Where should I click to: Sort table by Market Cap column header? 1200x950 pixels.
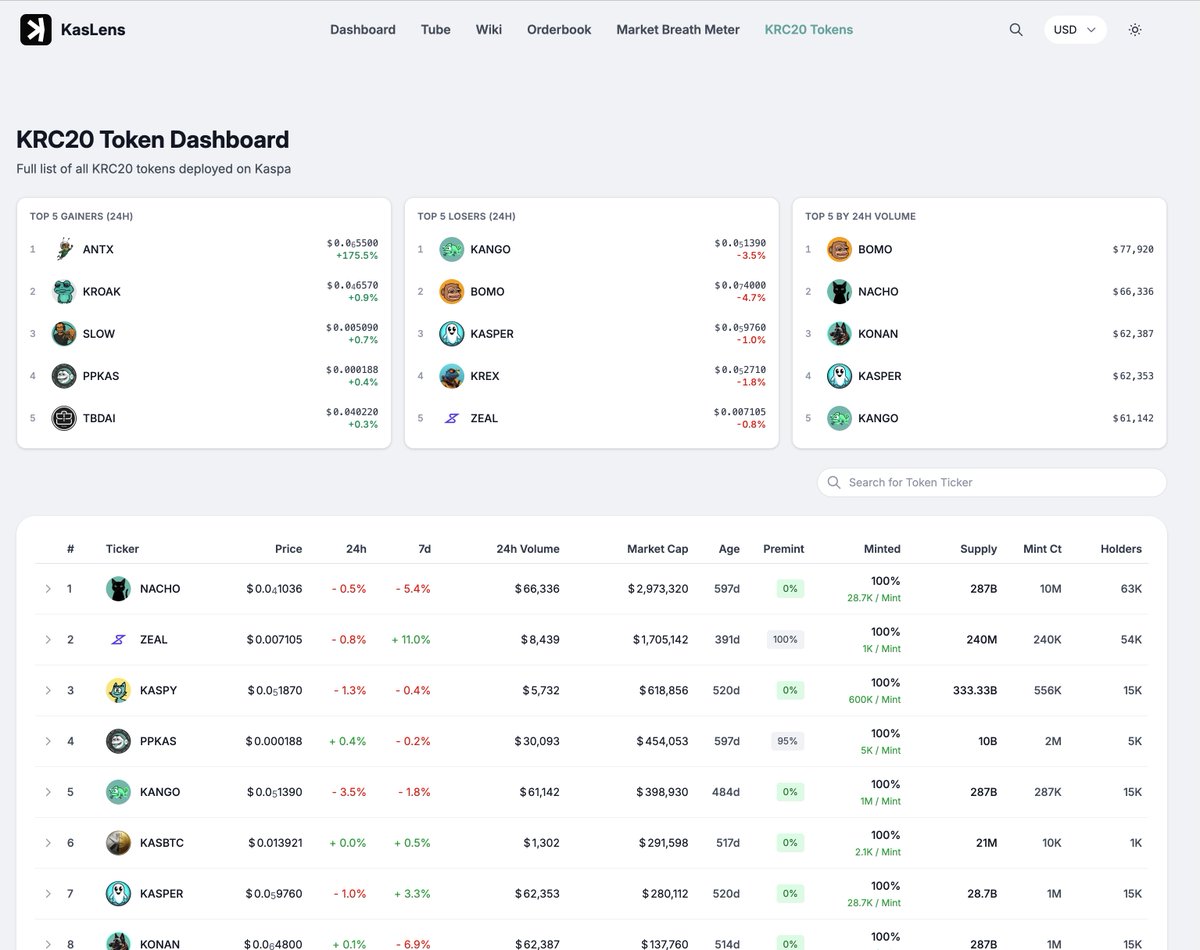click(657, 549)
